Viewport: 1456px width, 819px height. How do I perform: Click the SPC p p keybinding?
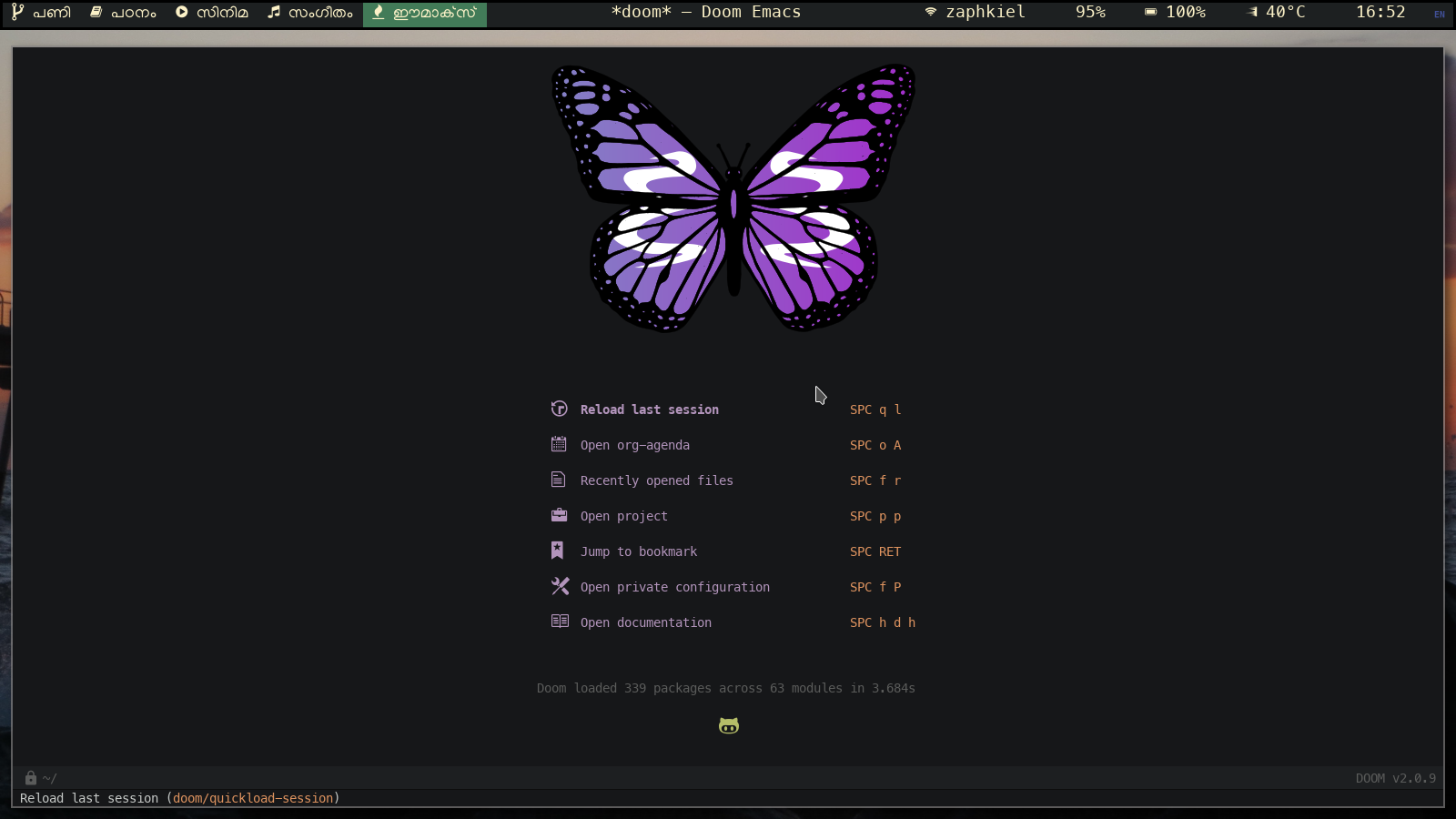[x=875, y=516]
